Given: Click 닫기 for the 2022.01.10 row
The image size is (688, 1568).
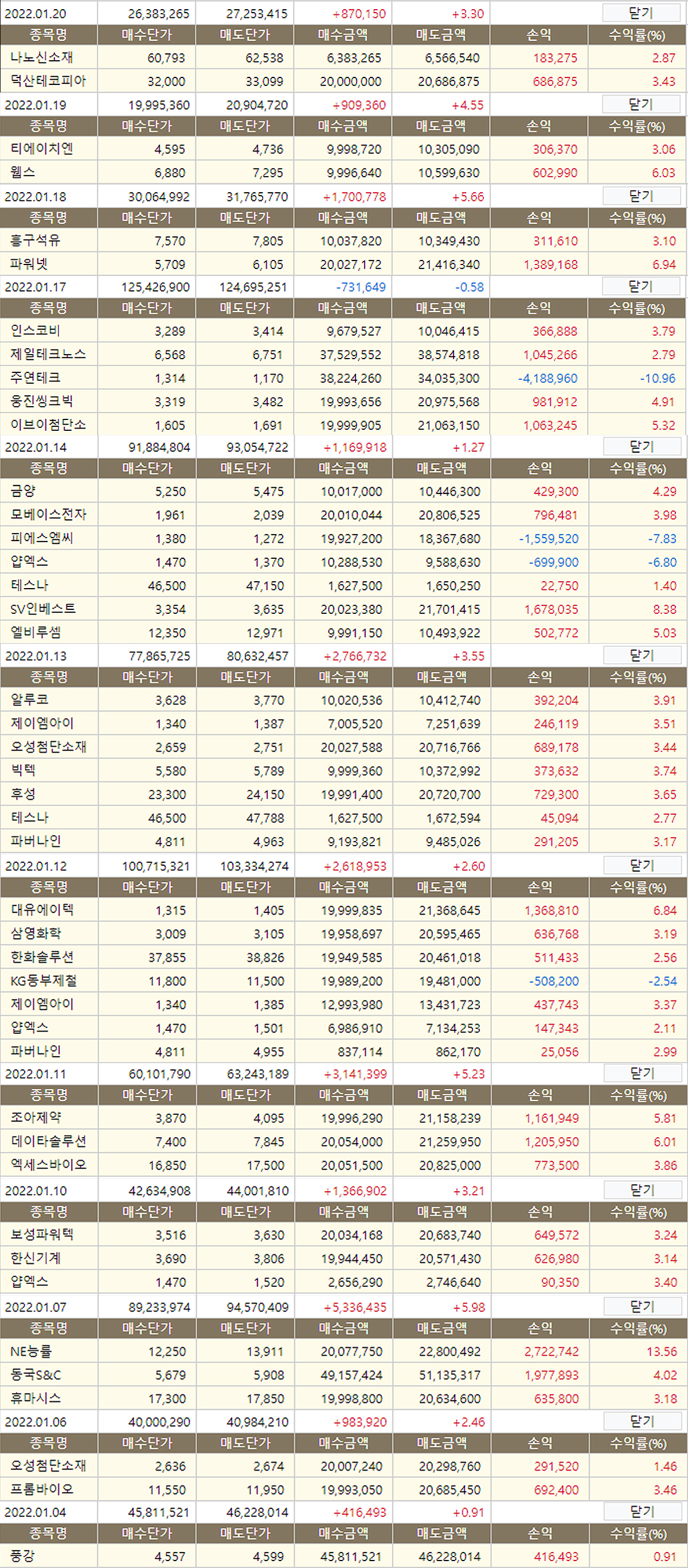Looking at the screenshot, I should 642,1189.
